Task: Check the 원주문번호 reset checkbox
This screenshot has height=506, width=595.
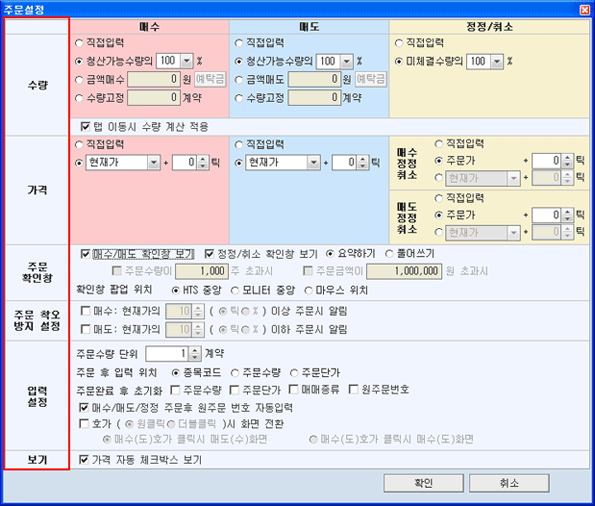Action: [353, 389]
